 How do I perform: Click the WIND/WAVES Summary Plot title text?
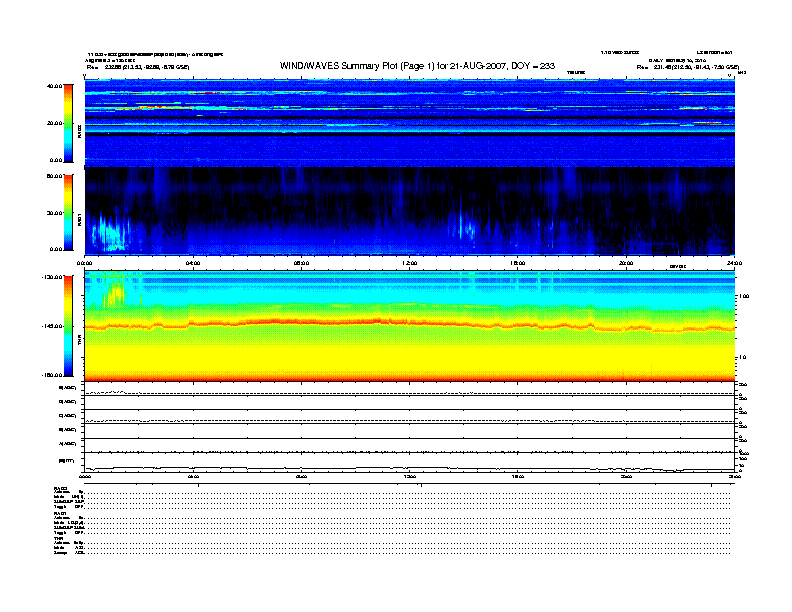pos(417,66)
